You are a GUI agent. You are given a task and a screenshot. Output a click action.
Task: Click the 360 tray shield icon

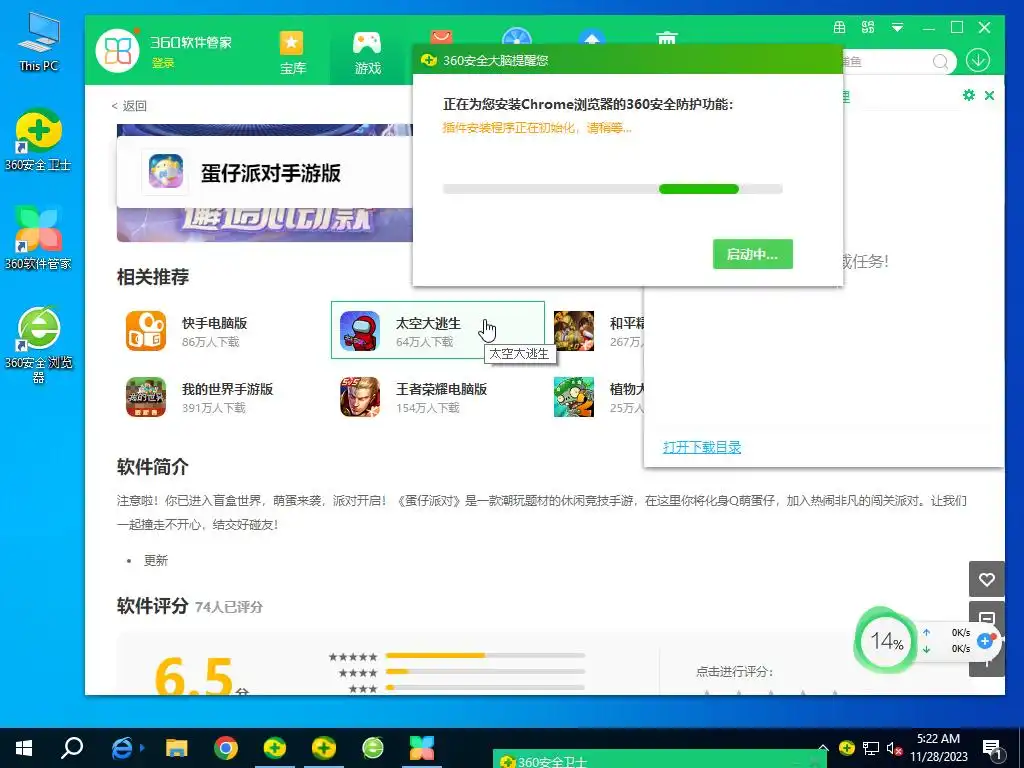(x=846, y=748)
